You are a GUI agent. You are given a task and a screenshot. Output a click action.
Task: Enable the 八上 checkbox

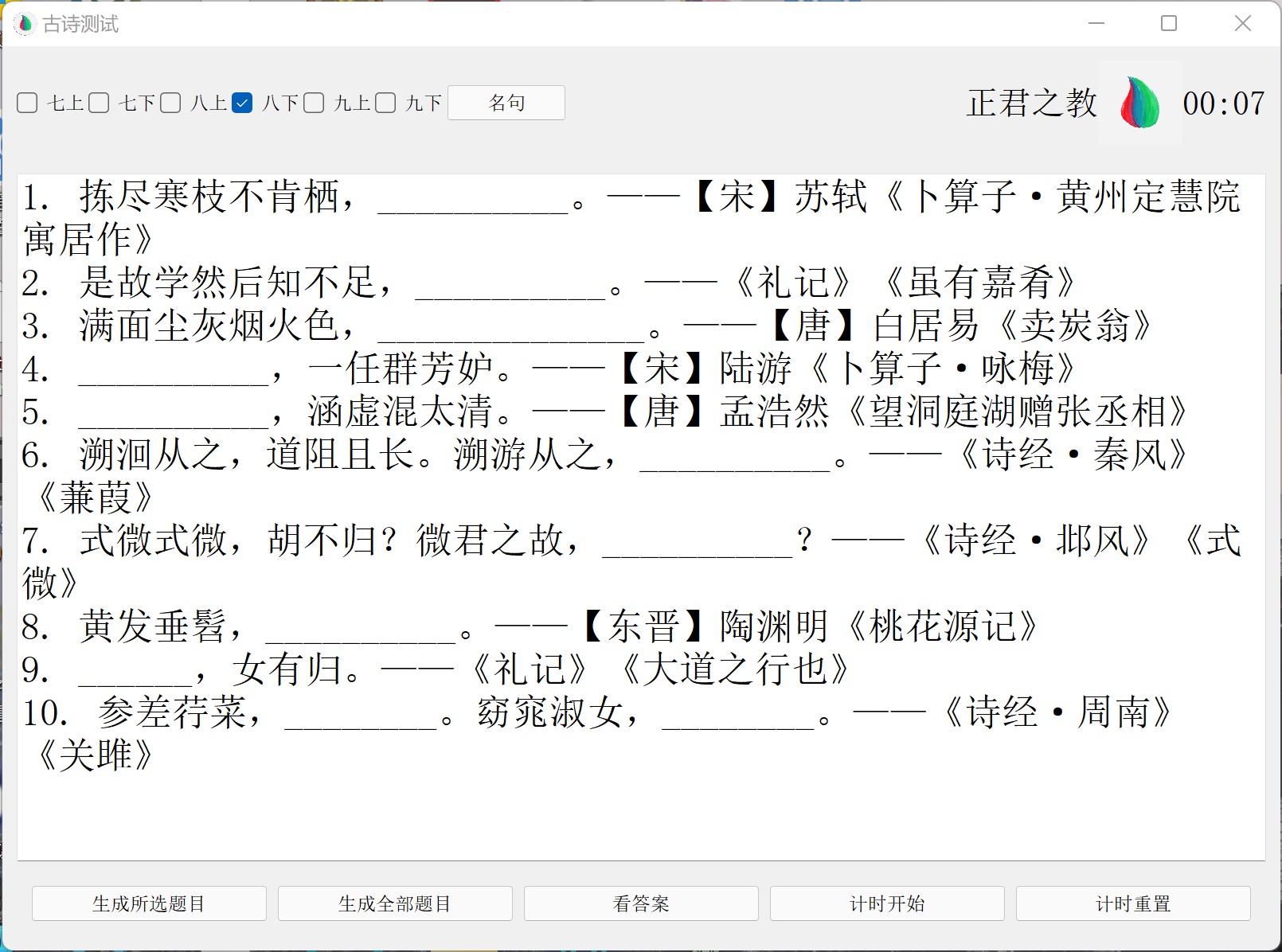pyautogui.click(x=170, y=103)
